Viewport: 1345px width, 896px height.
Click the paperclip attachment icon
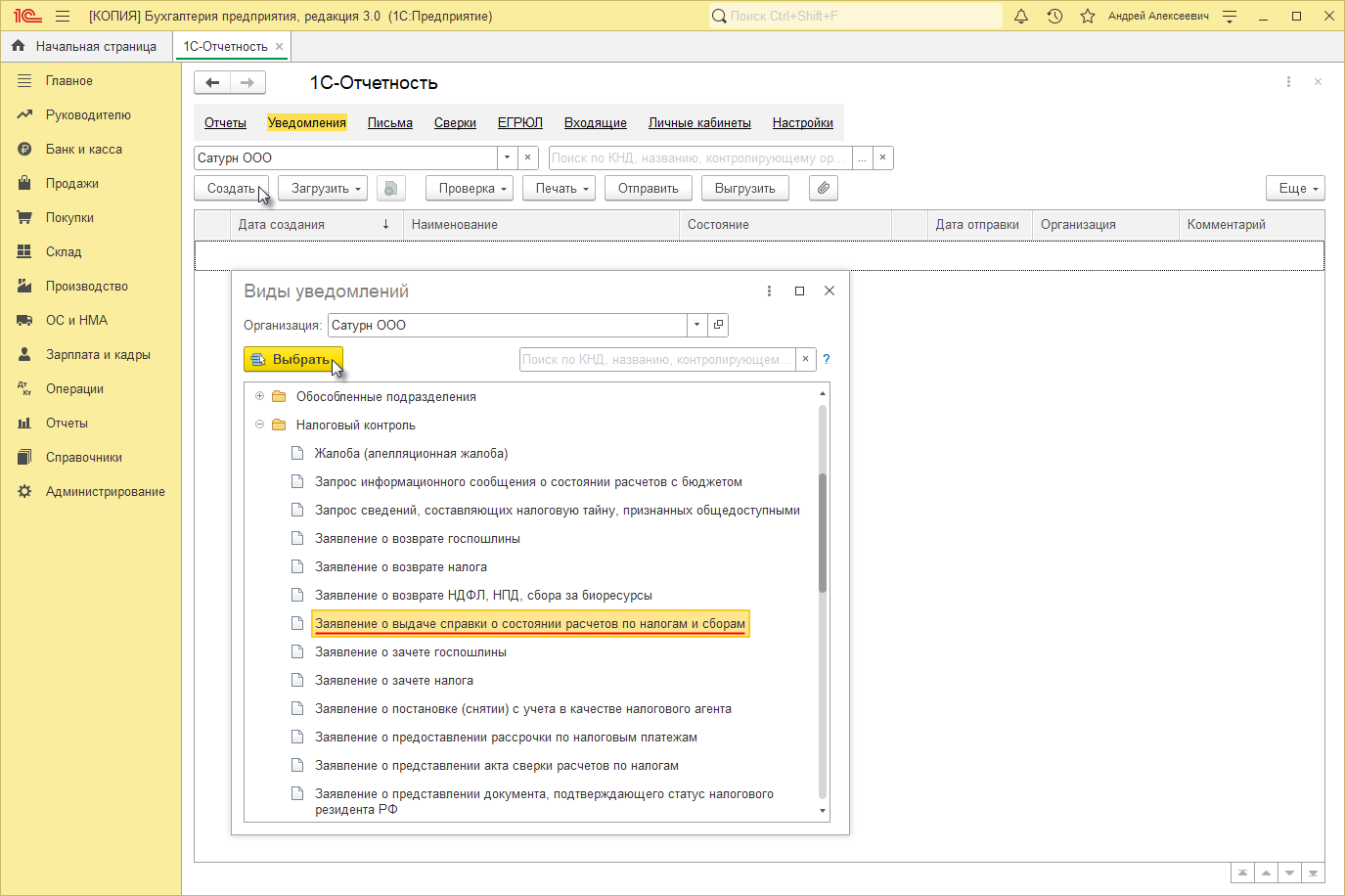824,188
